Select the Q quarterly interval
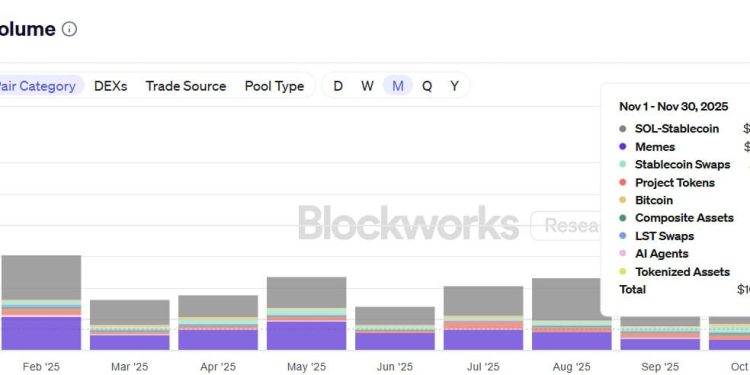This screenshot has height=375, width=750. click(x=427, y=86)
